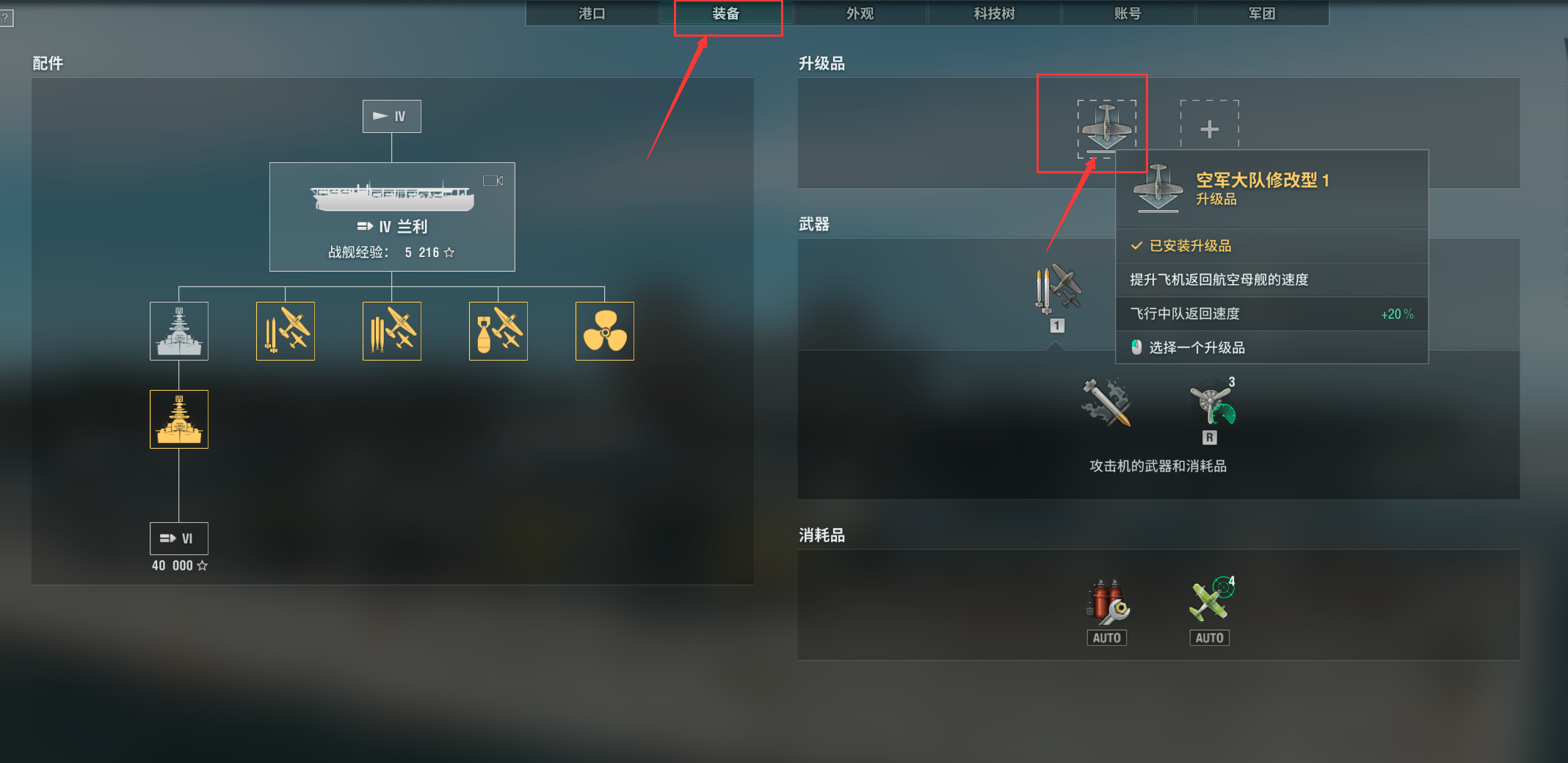Select the researched gold hull module icon
The width and height of the screenshot is (1568, 763).
tap(179, 419)
